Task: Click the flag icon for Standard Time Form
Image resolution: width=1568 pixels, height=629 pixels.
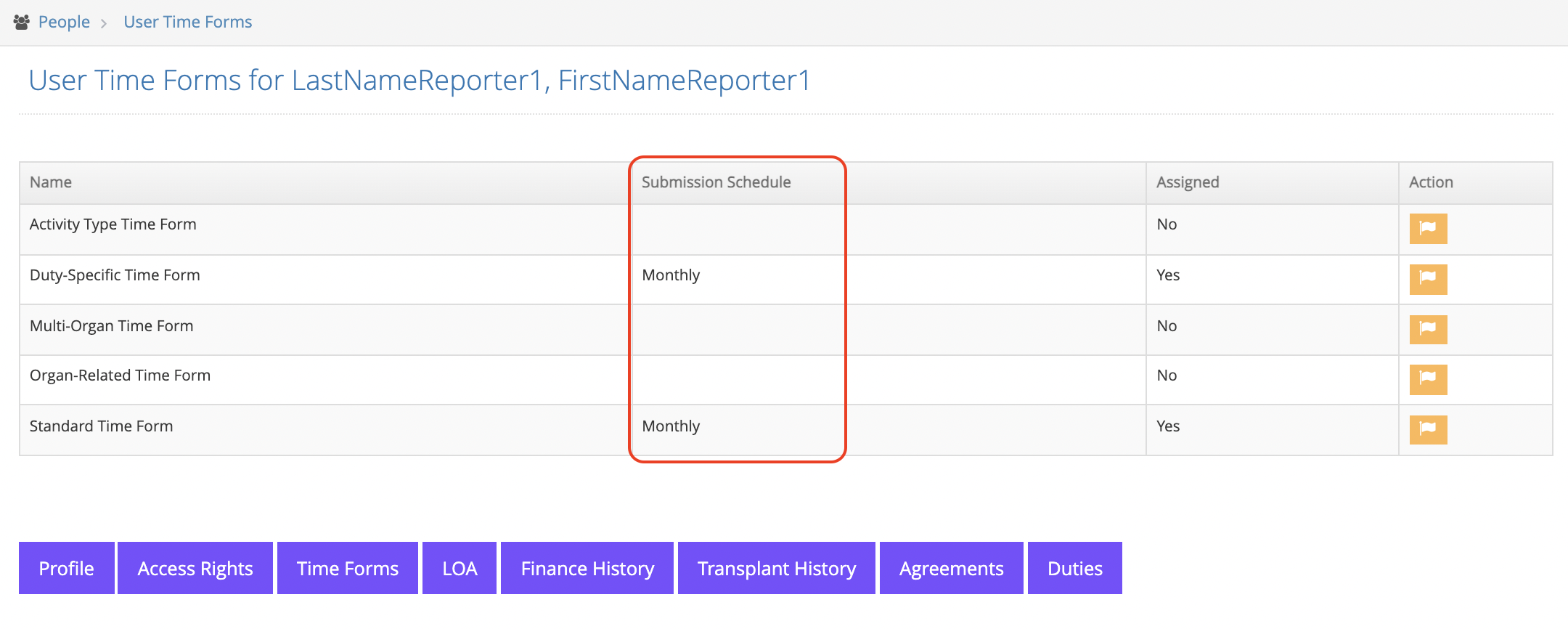Action: click(x=1428, y=430)
